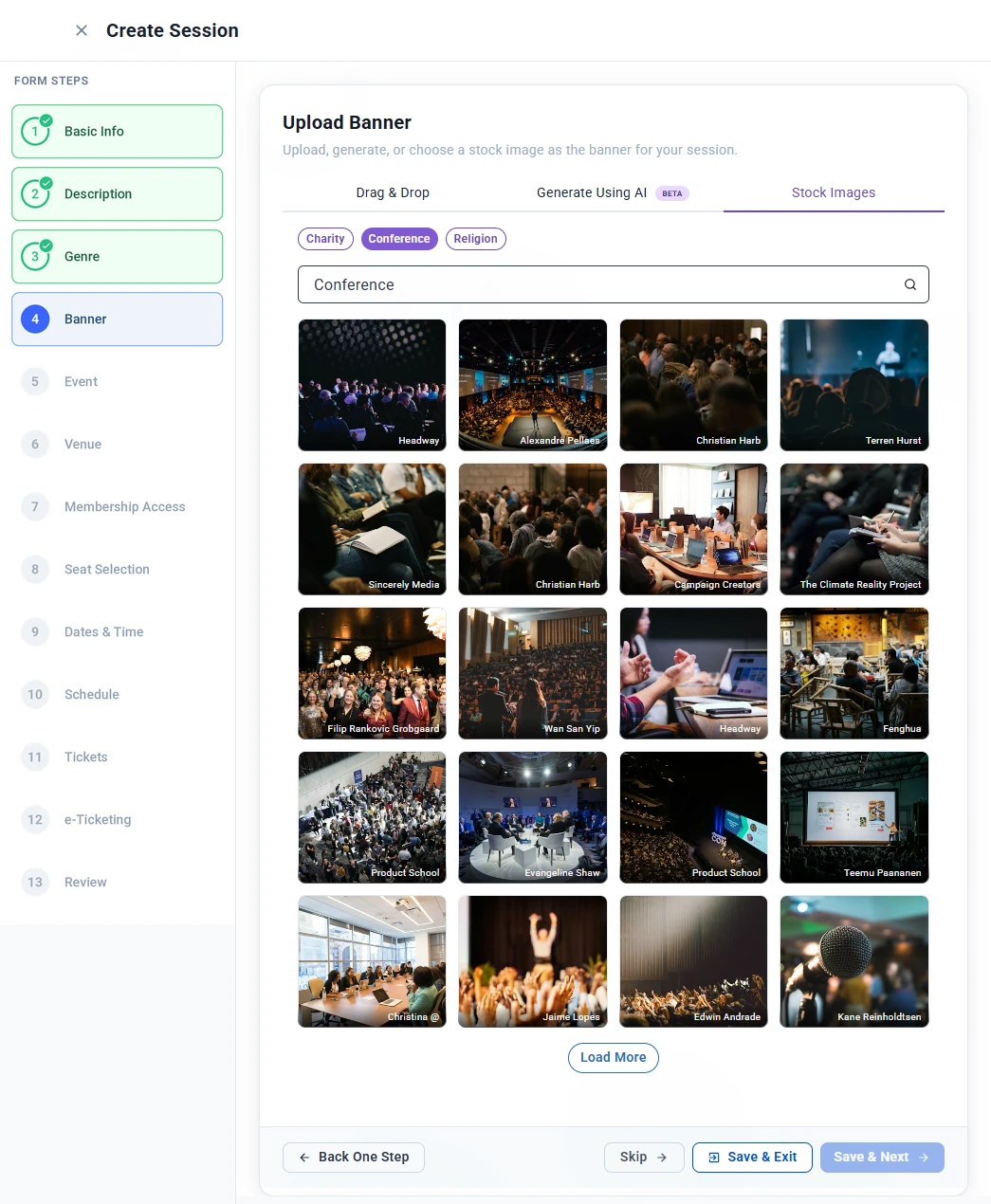Go to the Review step

(x=118, y=883)
